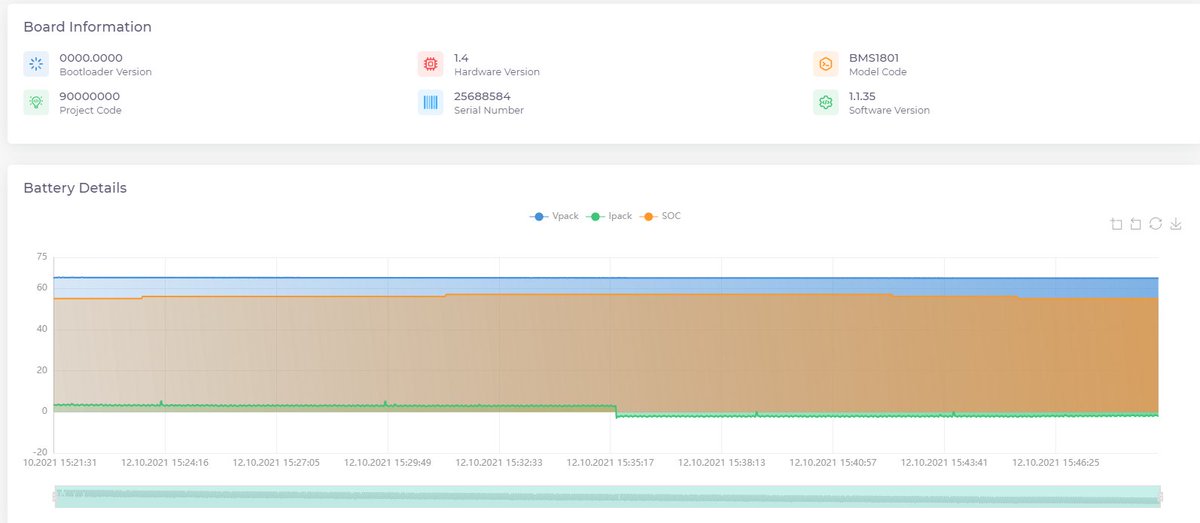Activate the chart zoom area tool

tap(1116, 224)
